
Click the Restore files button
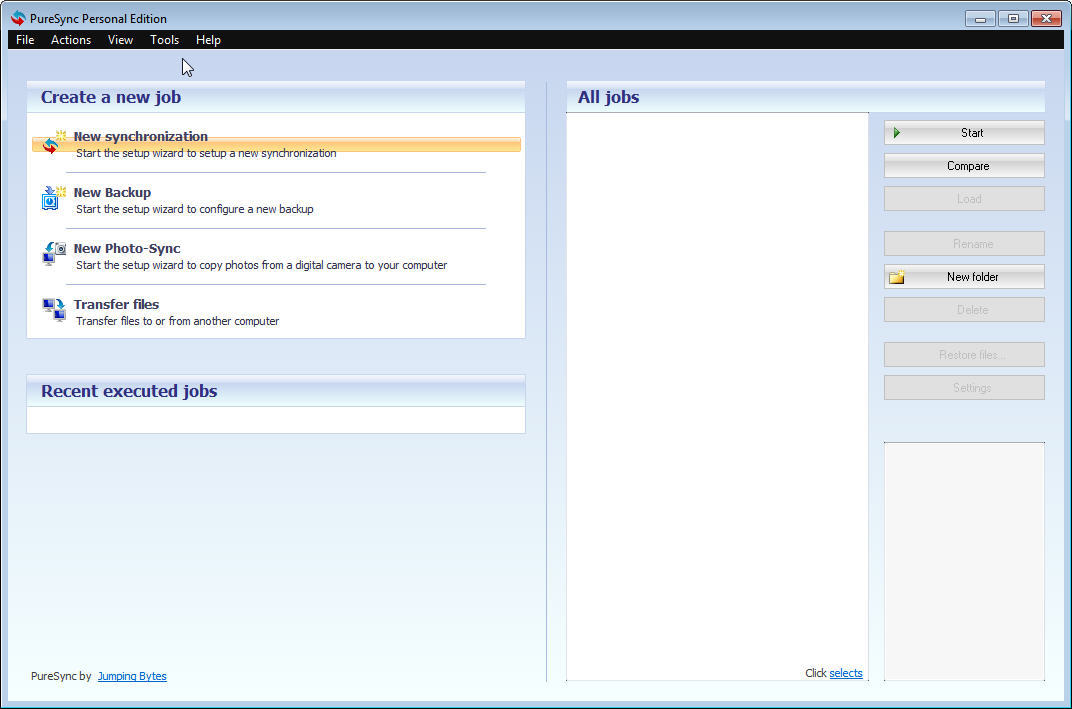click(964, 354)
